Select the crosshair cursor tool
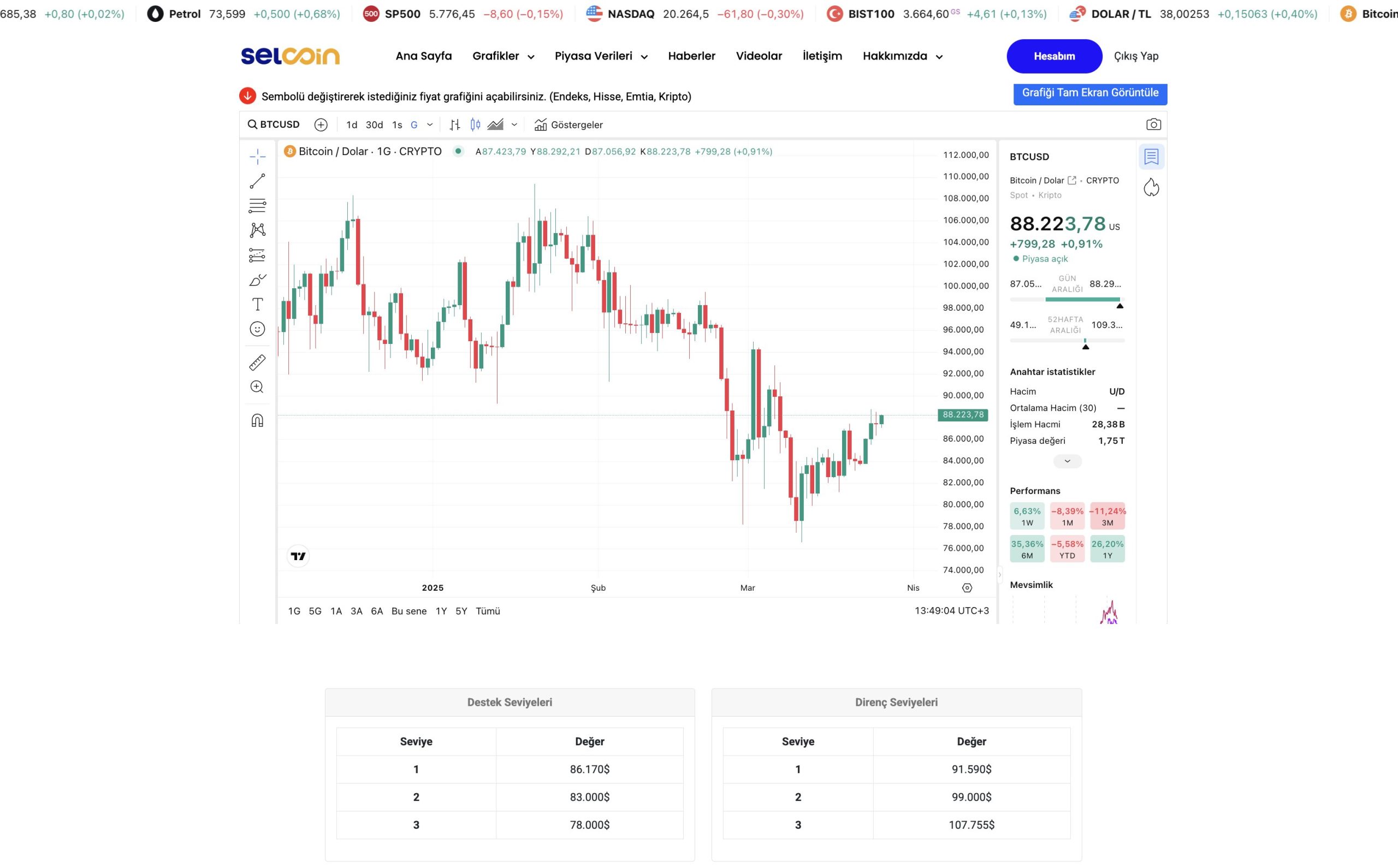 coord(257,156)
